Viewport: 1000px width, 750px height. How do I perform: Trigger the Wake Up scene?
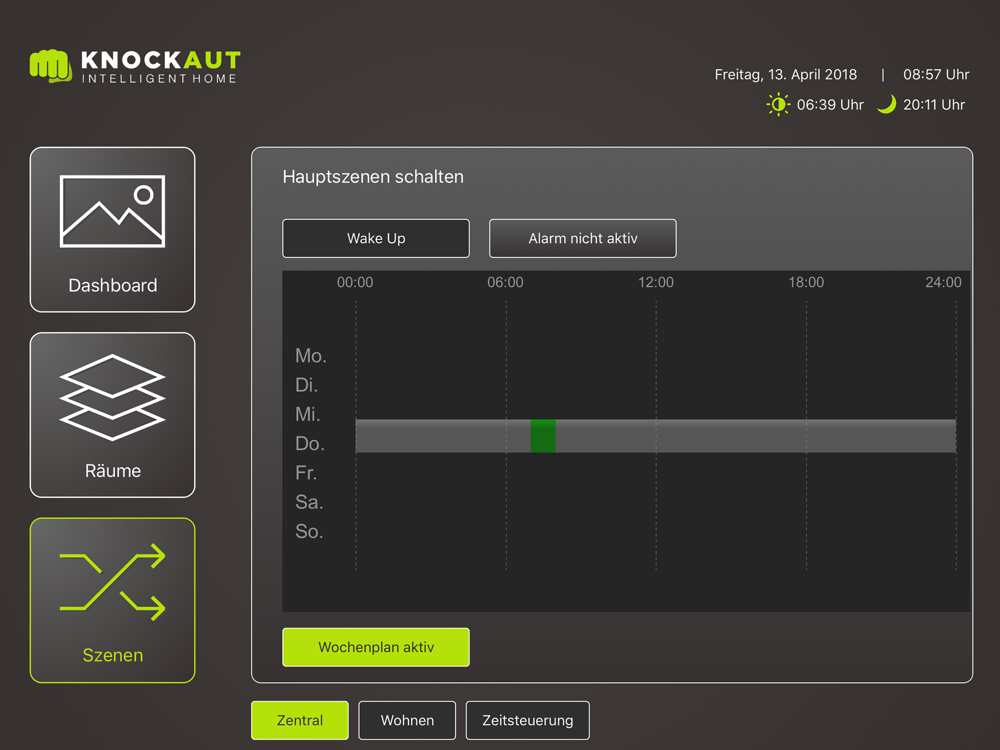click(376, 239)
